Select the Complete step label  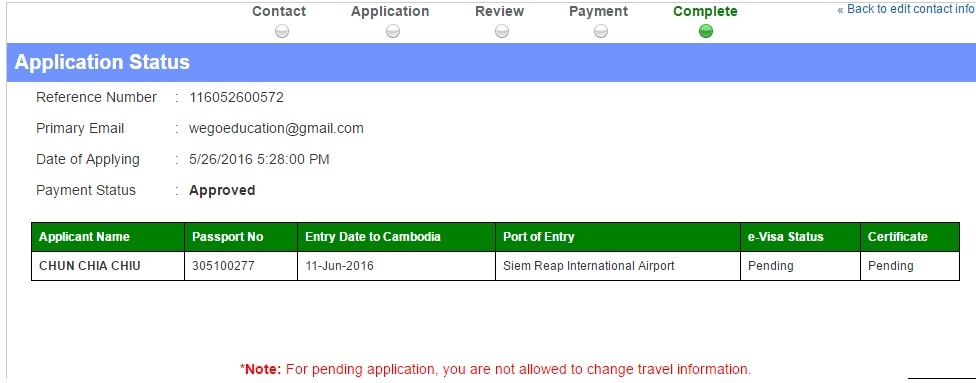coord(705,11)
